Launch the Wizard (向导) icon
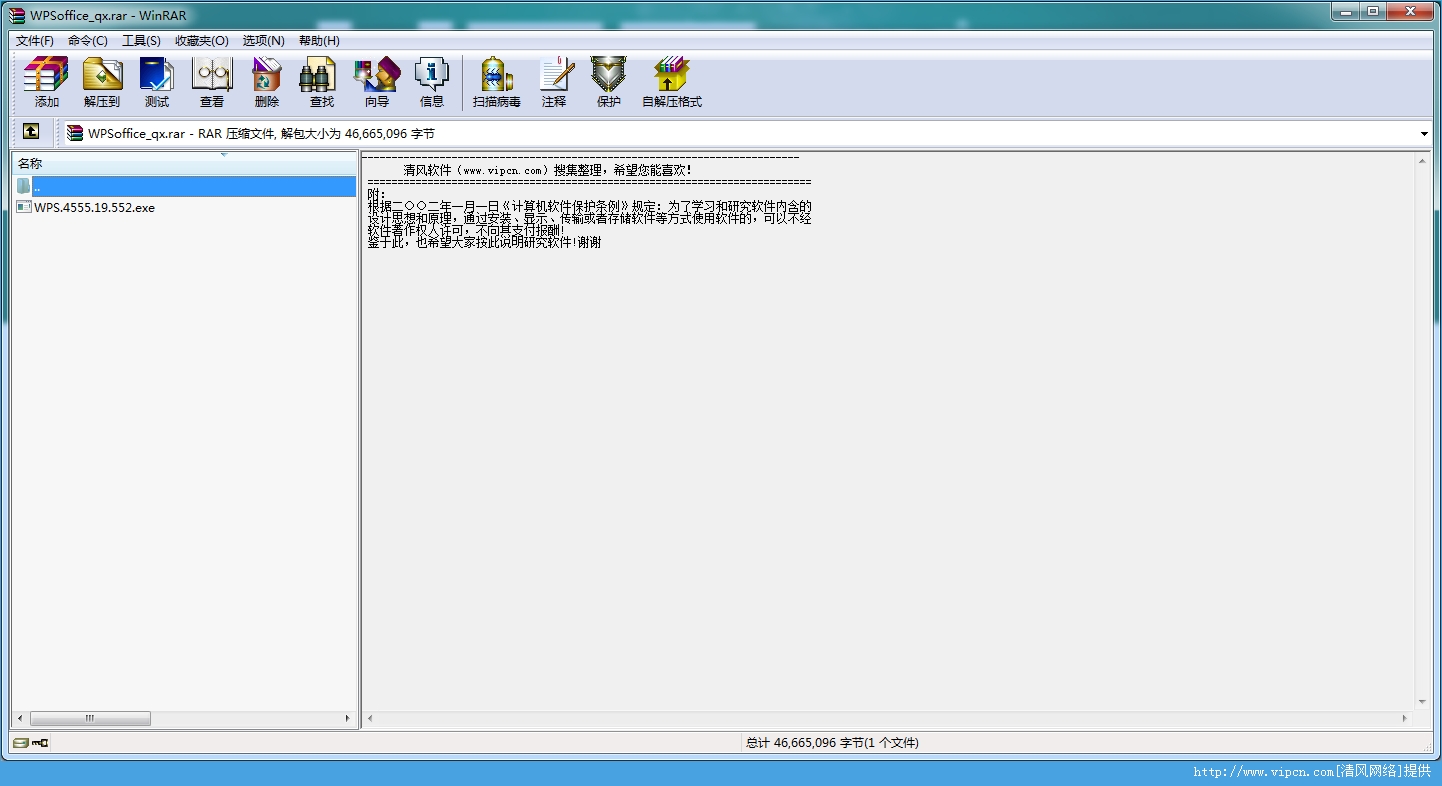1442x786 pixels. [x=377, y=81]
